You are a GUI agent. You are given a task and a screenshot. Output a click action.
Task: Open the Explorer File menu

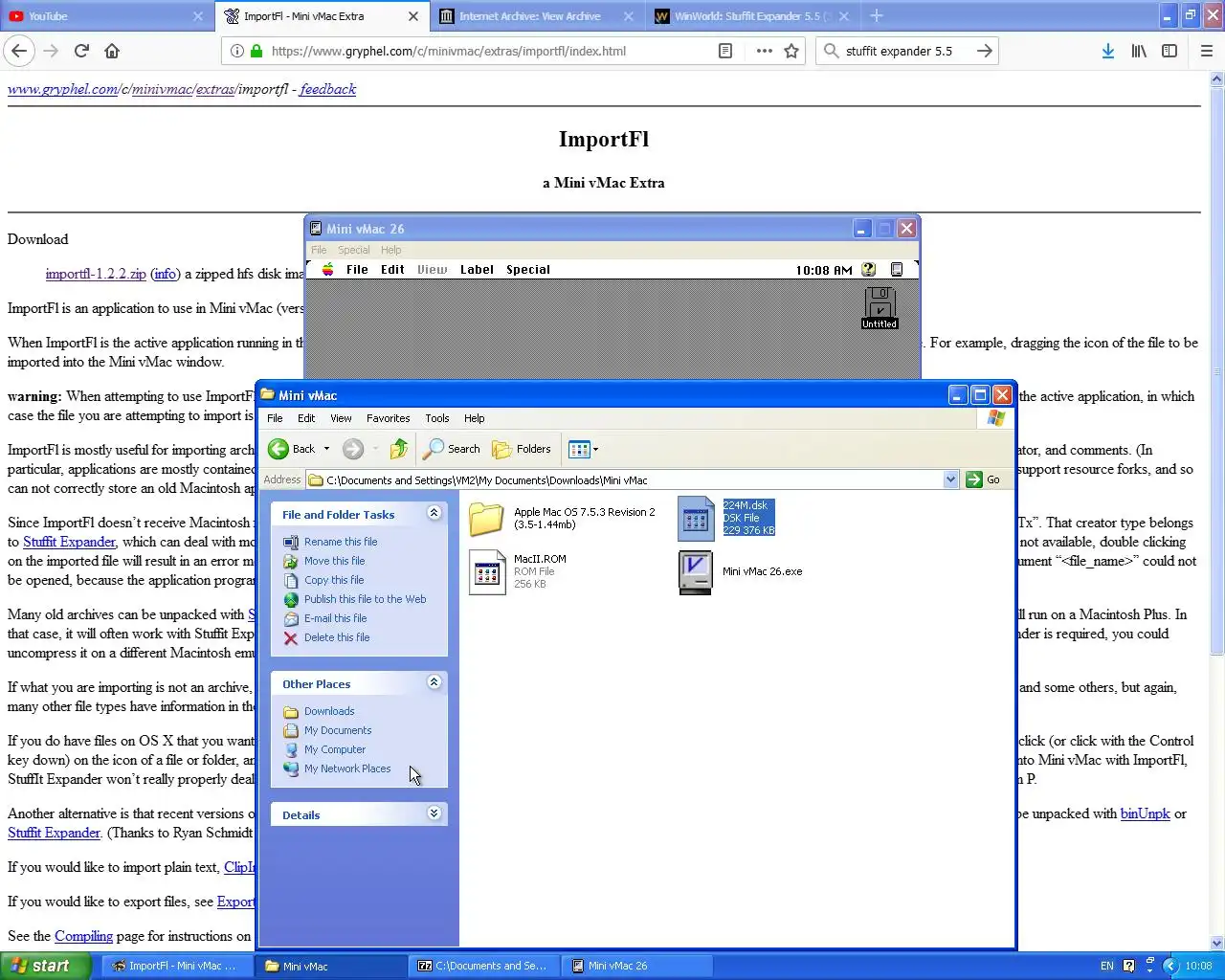(275, 418)
